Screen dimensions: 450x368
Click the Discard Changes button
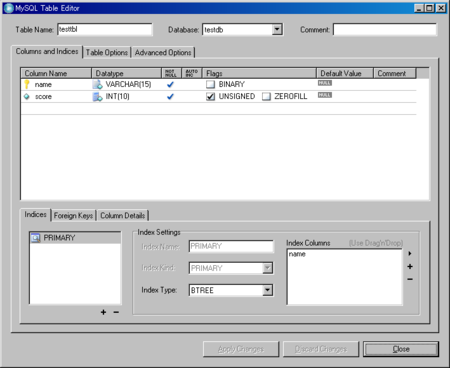coord(321,349)
